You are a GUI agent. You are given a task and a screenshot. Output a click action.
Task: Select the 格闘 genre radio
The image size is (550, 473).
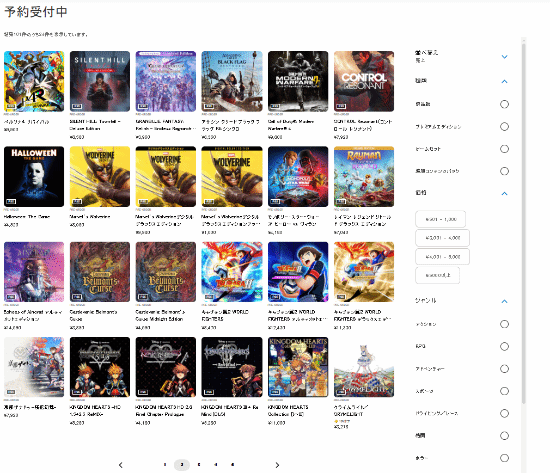tap(504, 436)
